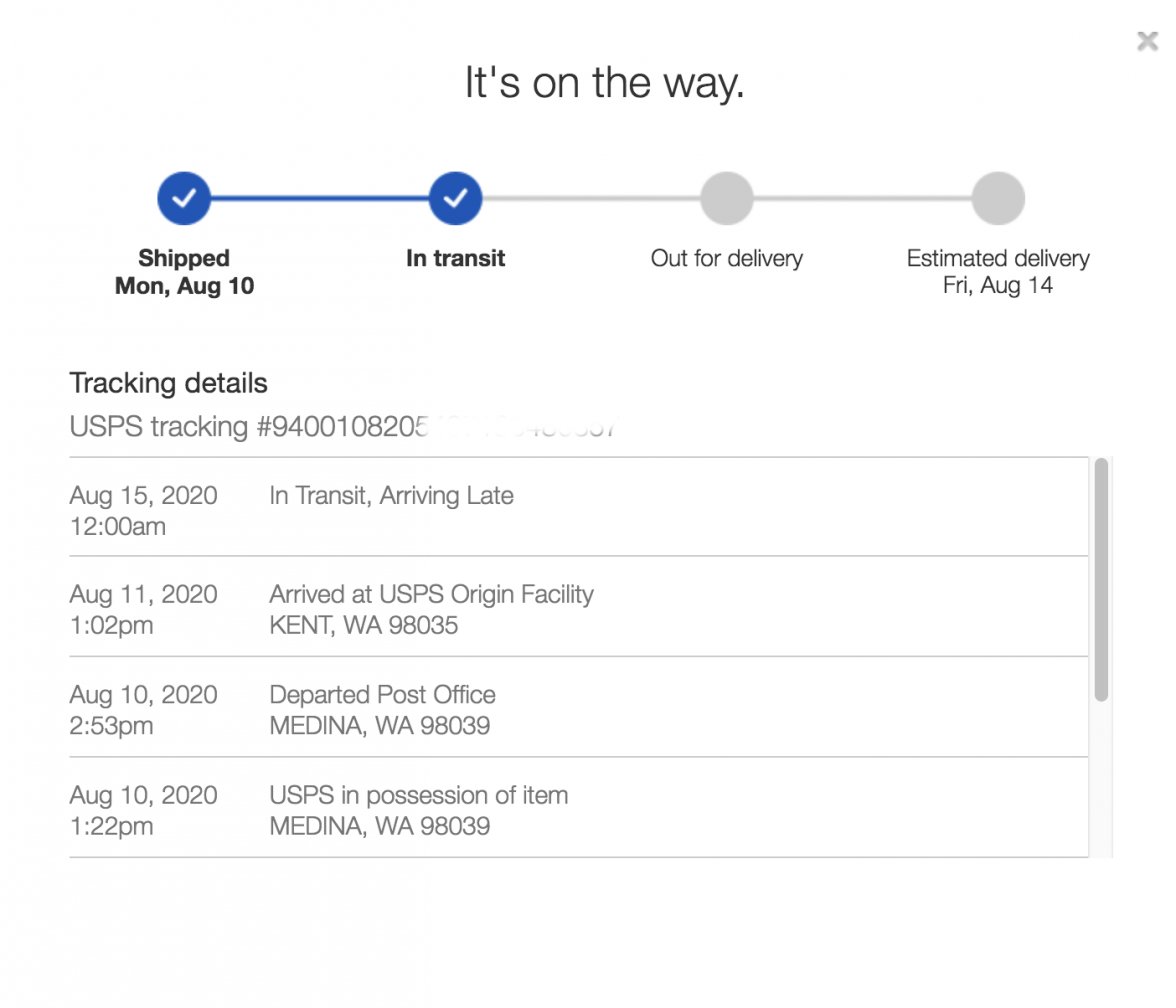The image size is (1176, 1008).
Task: Close the tracking details dialog
Action: click(1147, 41)
